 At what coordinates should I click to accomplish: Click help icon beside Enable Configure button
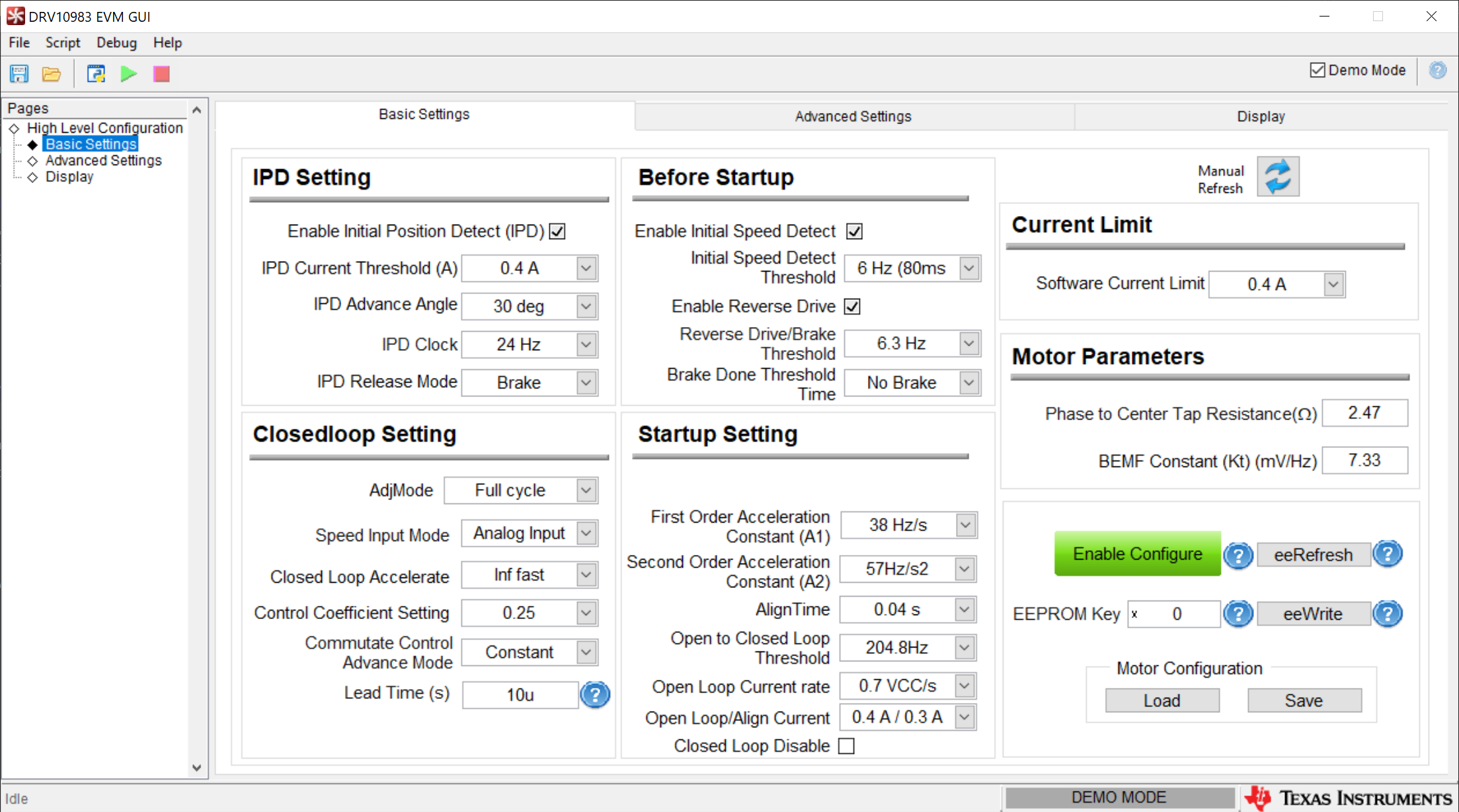[x=1238, y=555]
